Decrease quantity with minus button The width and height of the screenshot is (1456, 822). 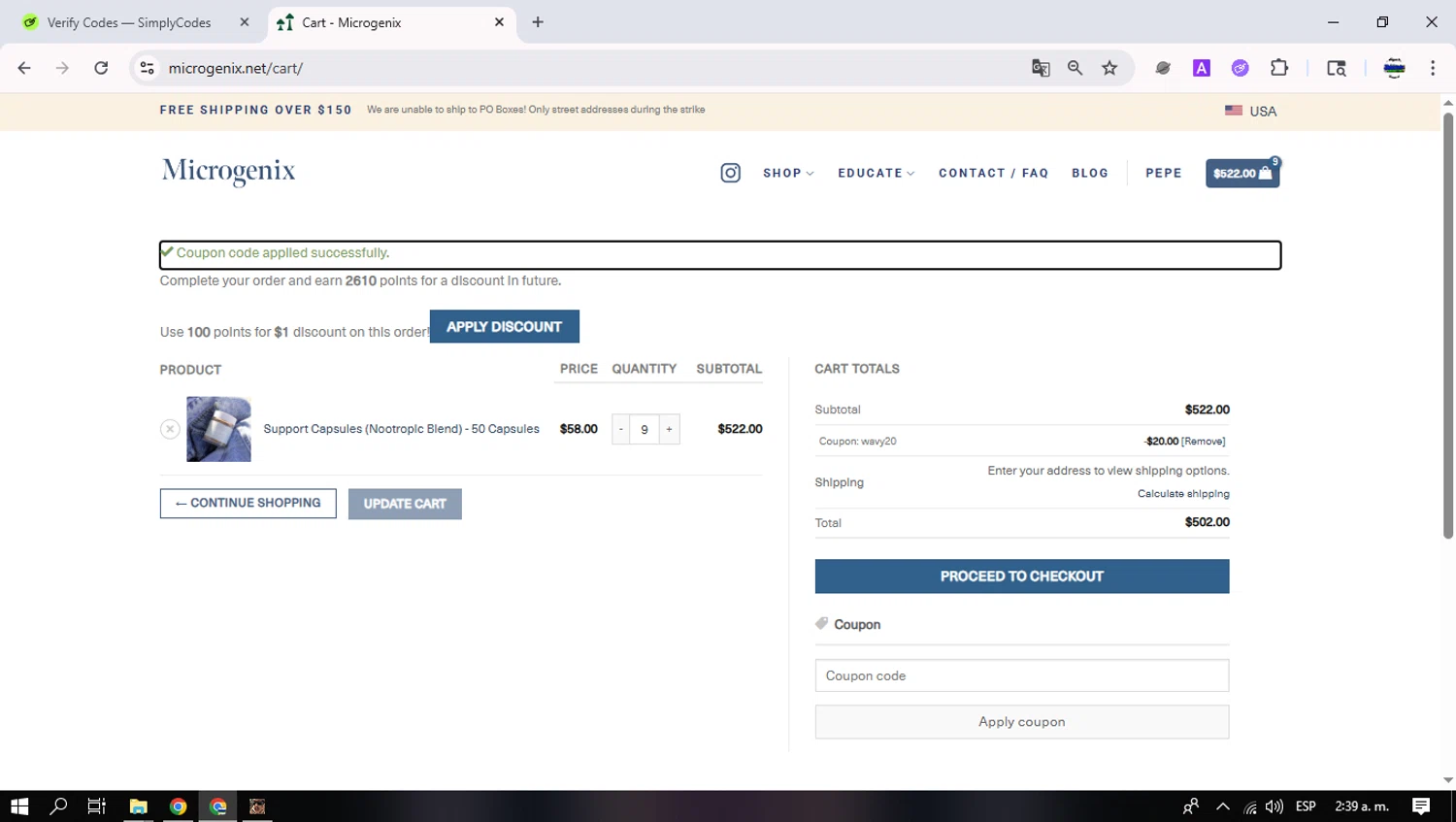[621, 429]
